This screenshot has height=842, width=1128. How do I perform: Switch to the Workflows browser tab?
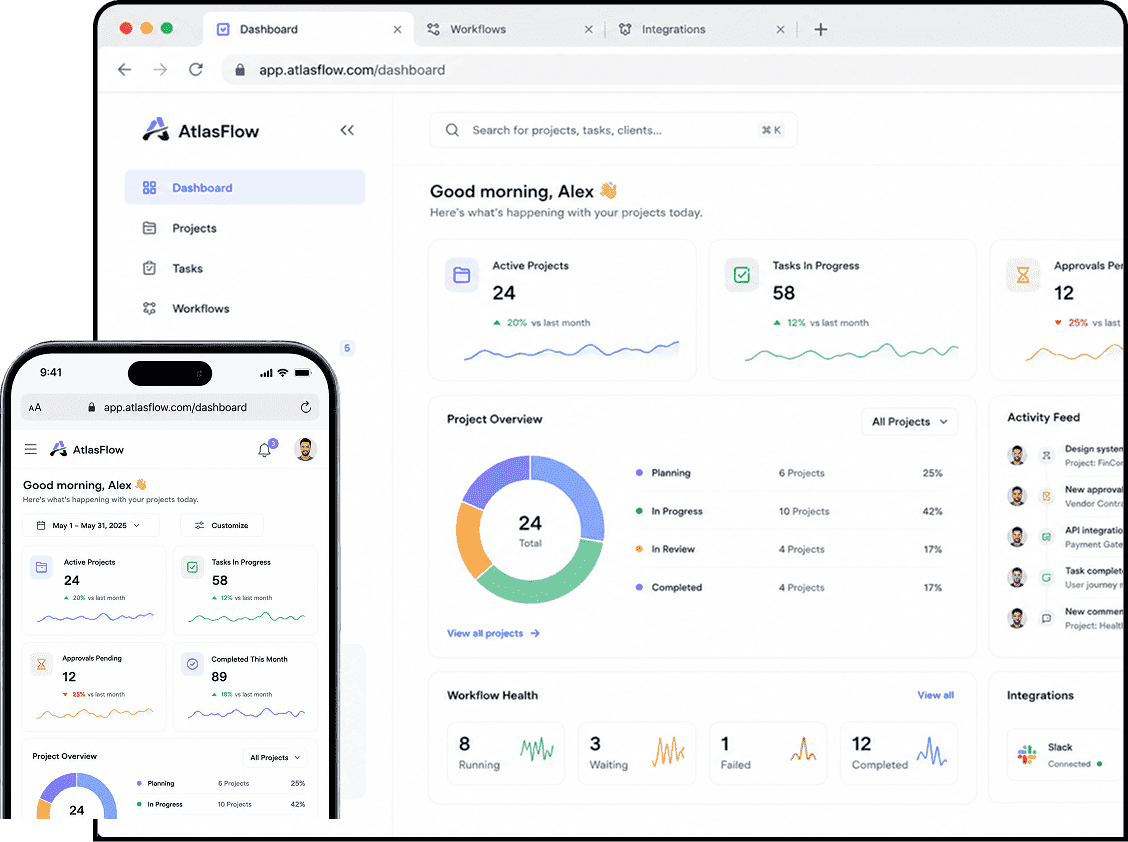pos(478,30)
